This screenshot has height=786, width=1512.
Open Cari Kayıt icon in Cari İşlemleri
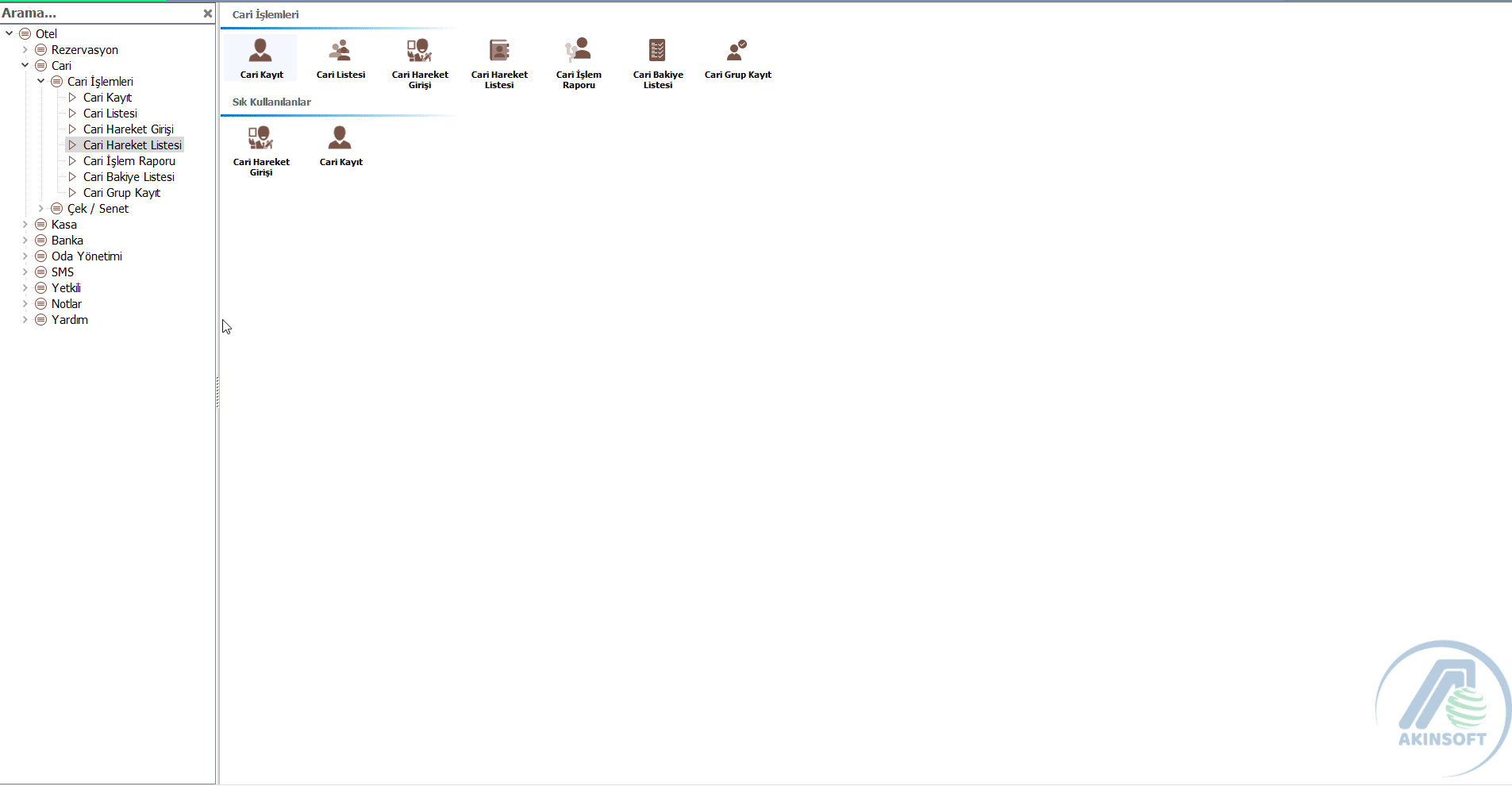[261, 58]
